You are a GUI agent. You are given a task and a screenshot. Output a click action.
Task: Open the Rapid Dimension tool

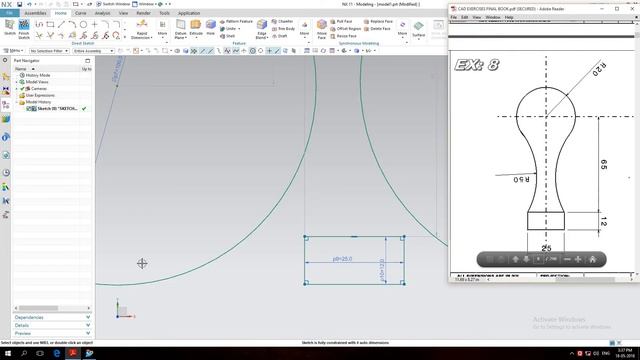pyautogui.click(x=142, y=29)
